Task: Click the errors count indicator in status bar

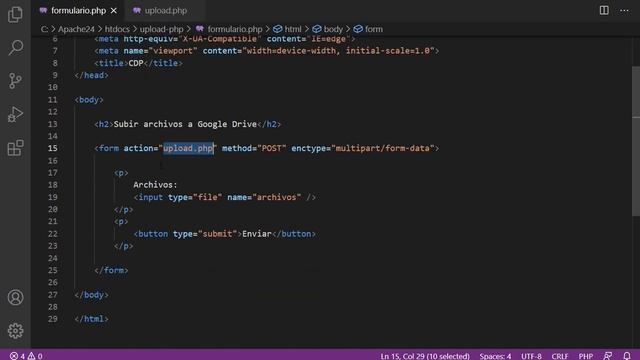Action: 18,356
